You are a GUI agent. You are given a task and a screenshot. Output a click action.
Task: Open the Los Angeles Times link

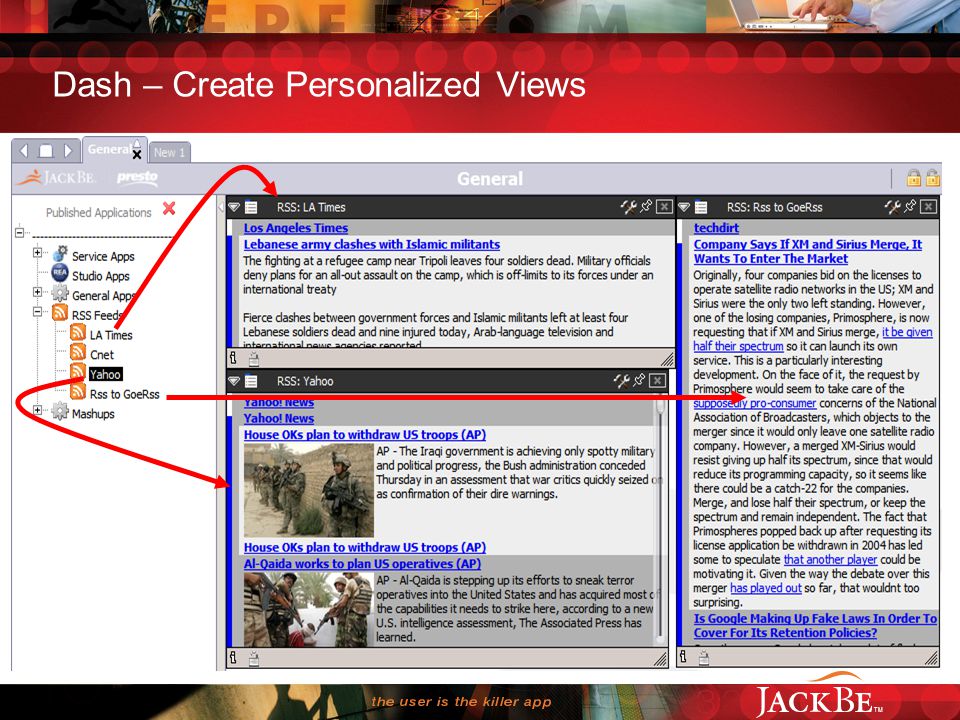296,228
